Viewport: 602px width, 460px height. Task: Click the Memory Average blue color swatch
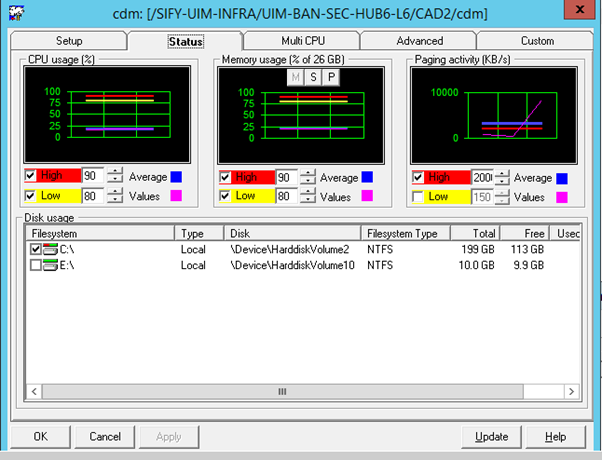(x=367, y=177)
